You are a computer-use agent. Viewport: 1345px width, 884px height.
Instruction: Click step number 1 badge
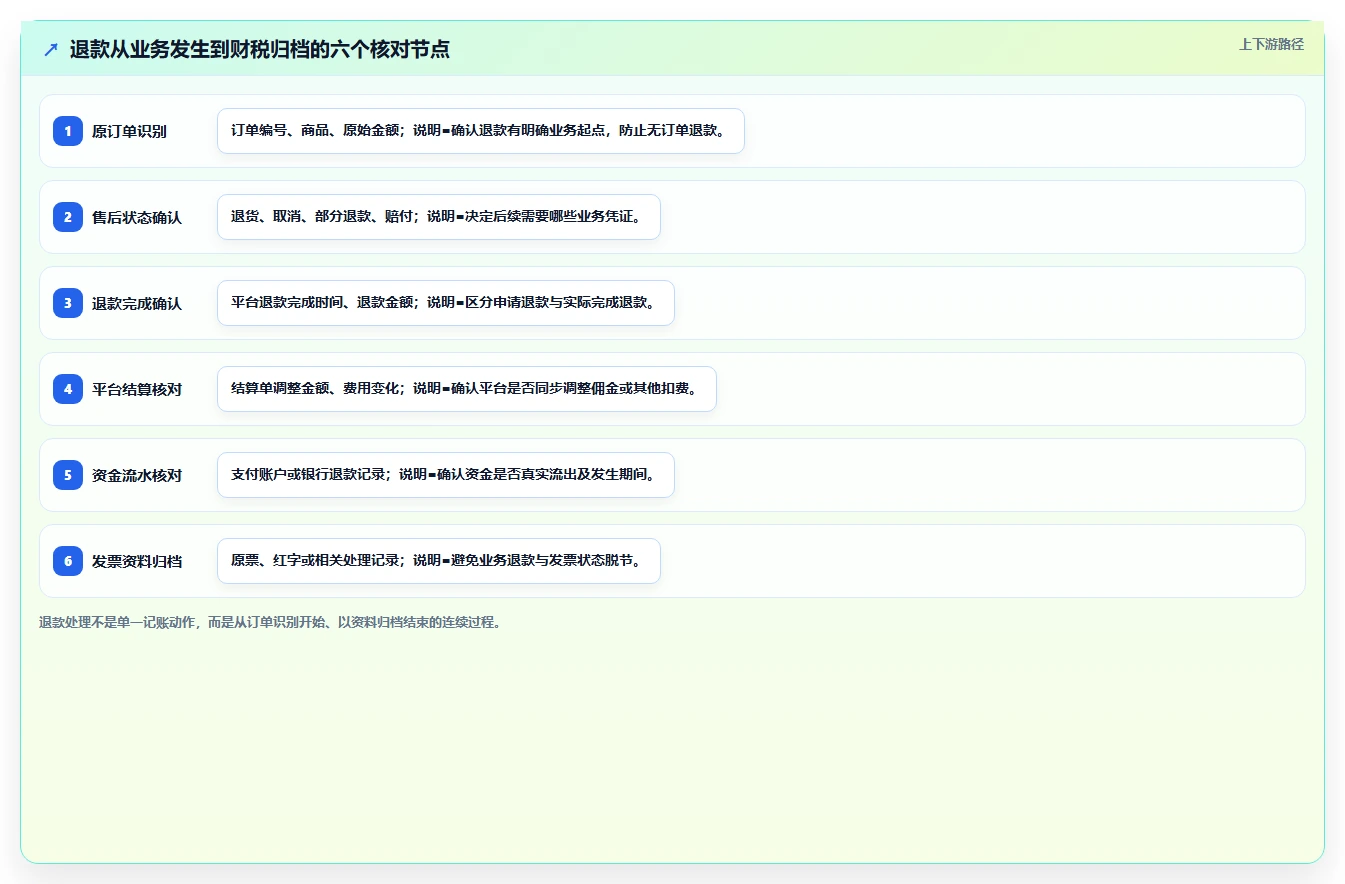(68, 131)
